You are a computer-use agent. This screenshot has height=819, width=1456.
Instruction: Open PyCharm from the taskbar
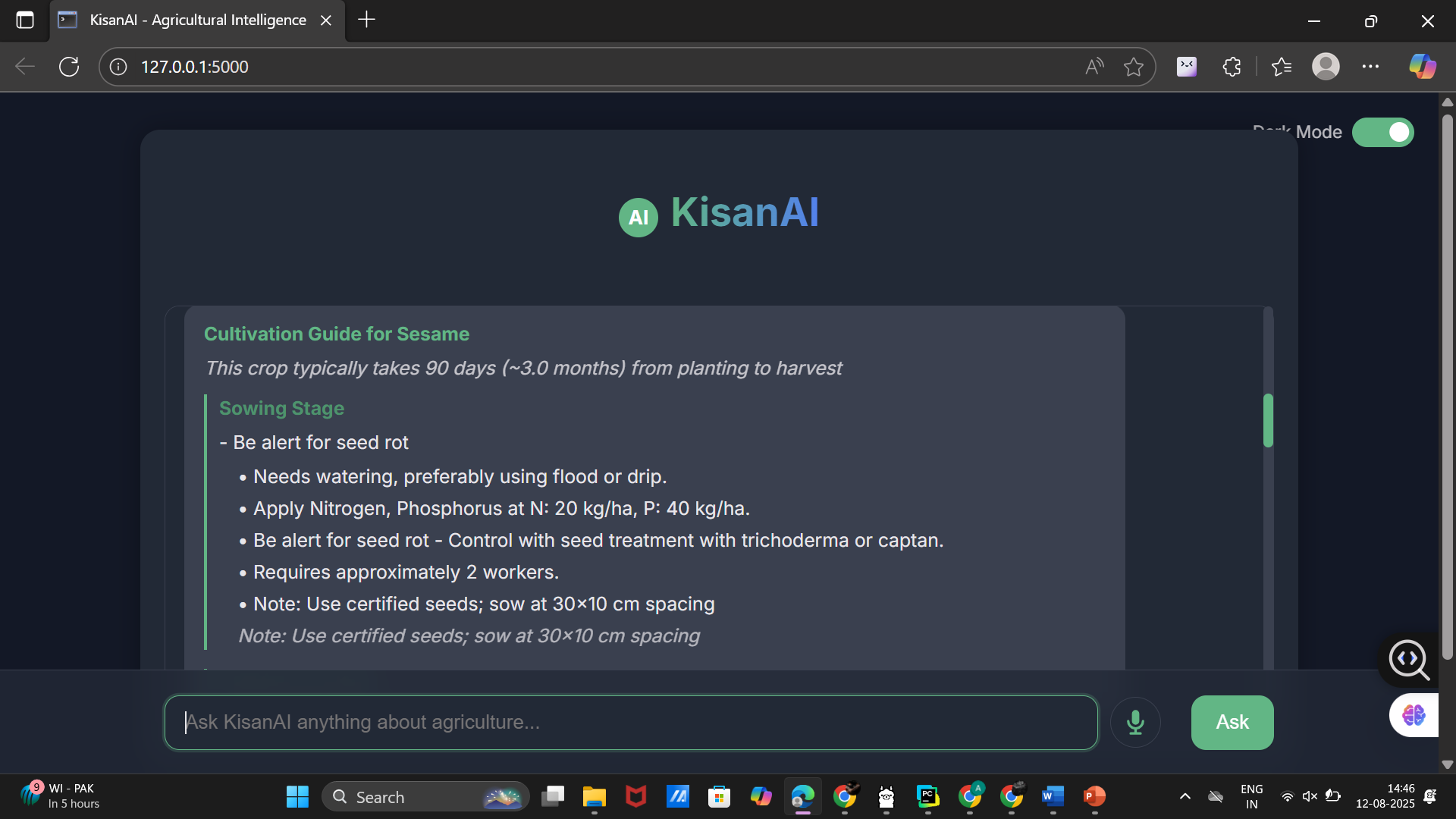(x=927, y=796)
